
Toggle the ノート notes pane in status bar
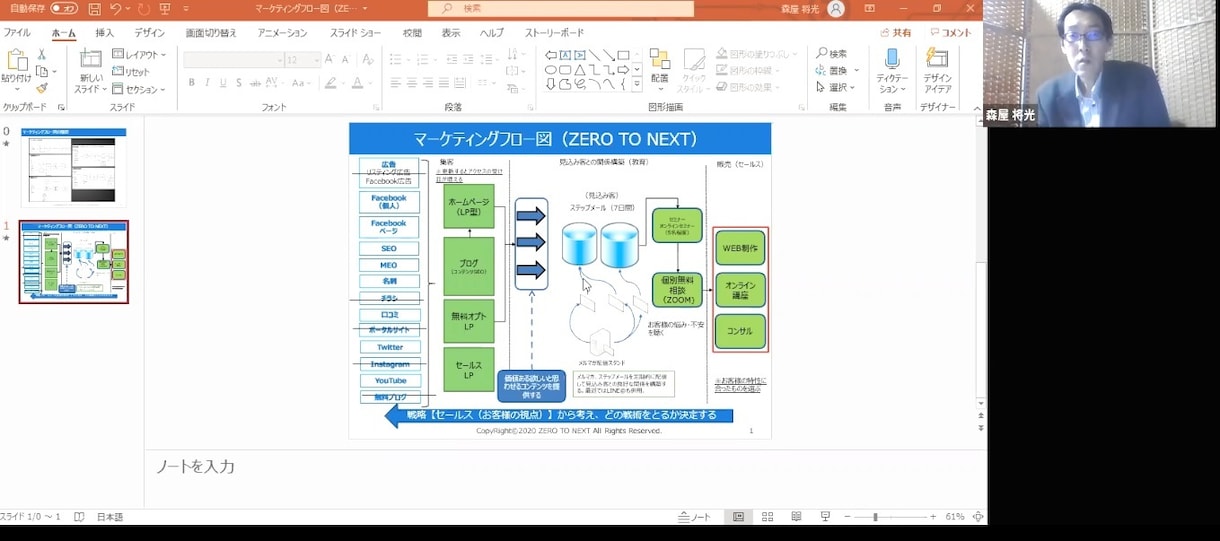coord(695,517)
